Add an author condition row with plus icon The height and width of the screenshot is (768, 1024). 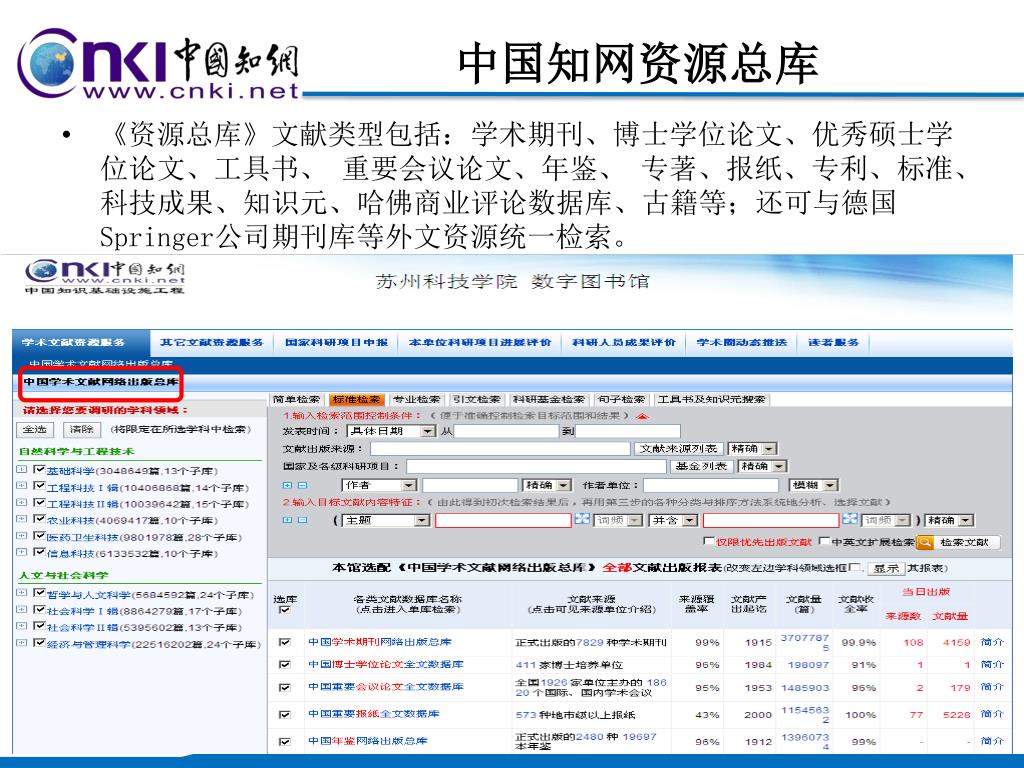[287, 485]
